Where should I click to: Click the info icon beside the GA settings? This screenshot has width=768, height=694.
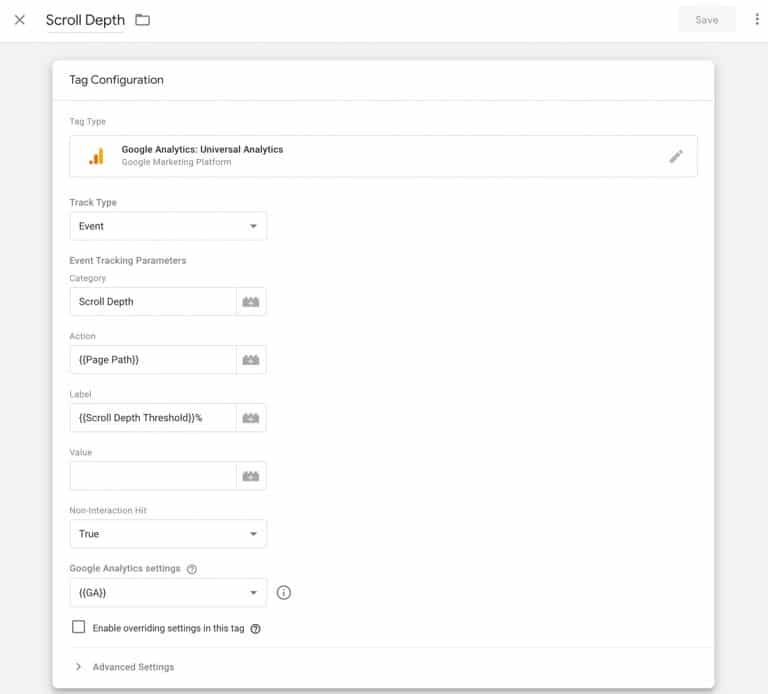[x=284, y=593]
